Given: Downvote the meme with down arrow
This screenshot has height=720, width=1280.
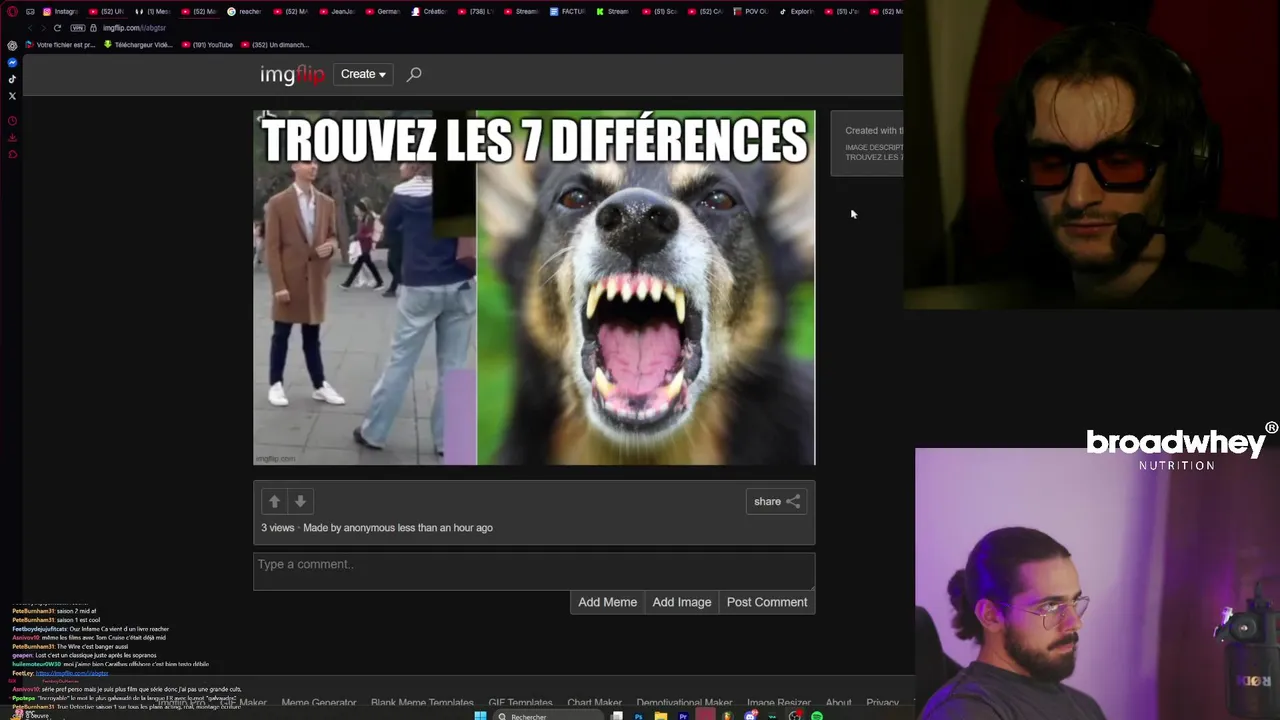Looking at the screenshot, I should pos(300,501).
